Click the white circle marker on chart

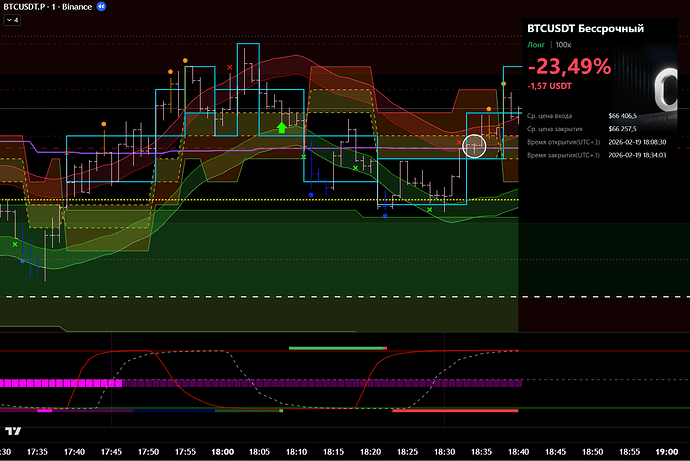point(475,146)
